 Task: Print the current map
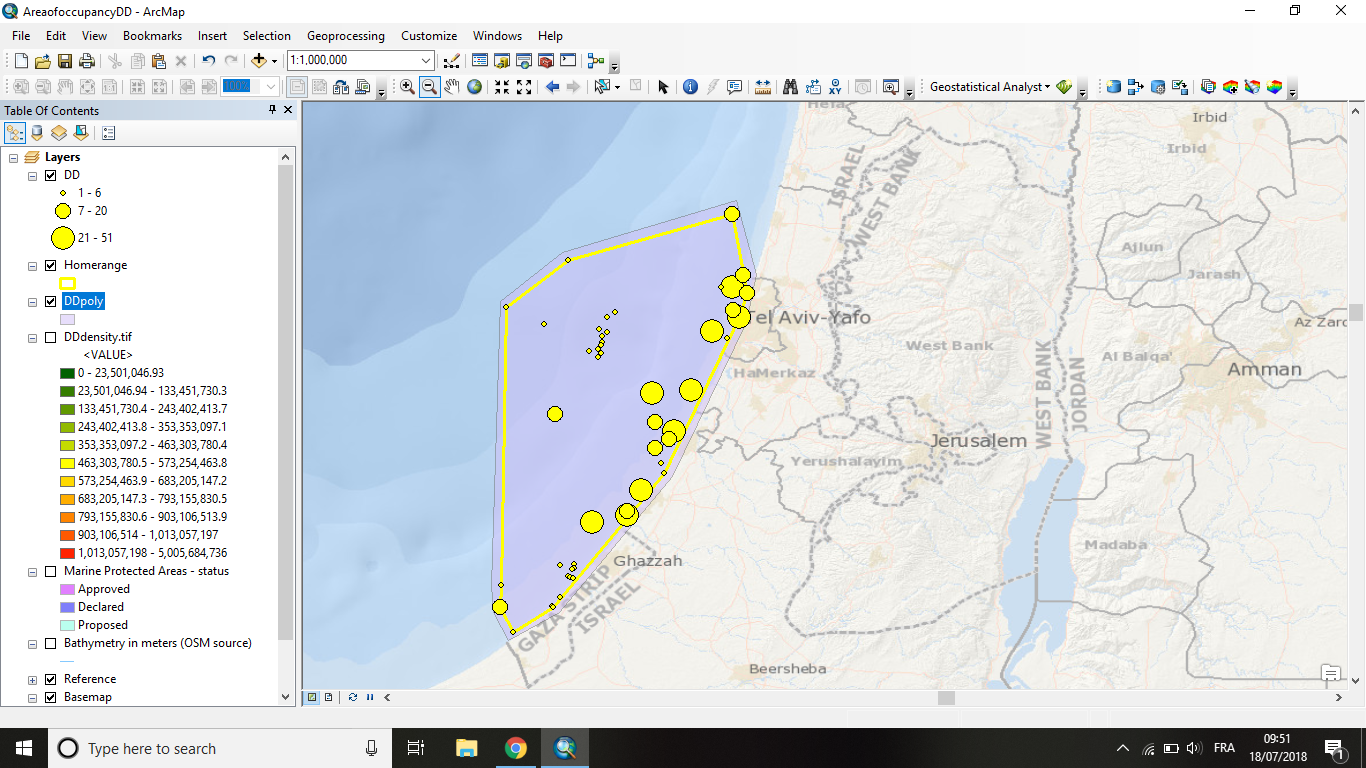tap(87, 61)
